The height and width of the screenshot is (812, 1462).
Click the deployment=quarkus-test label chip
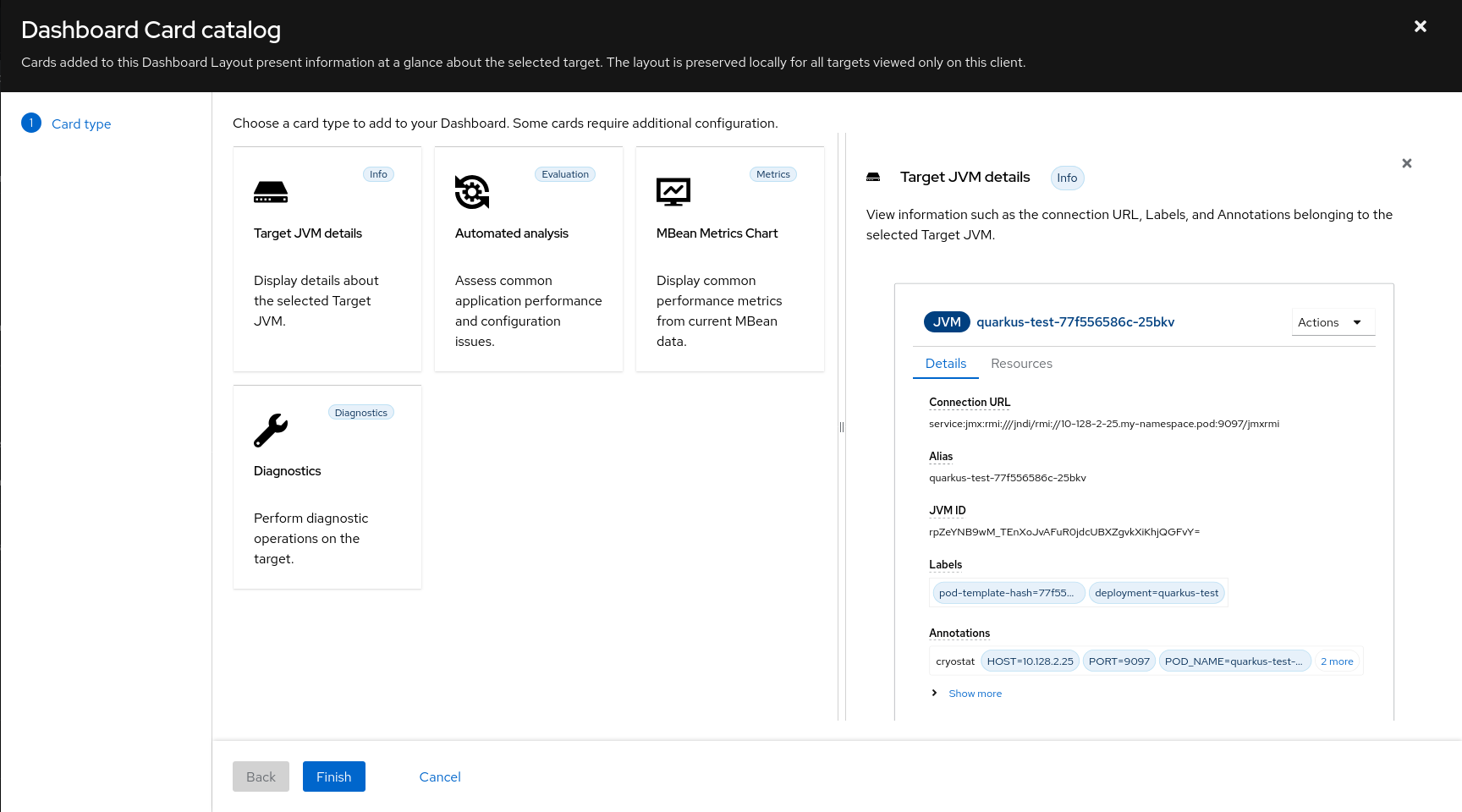pos(1157,593)
